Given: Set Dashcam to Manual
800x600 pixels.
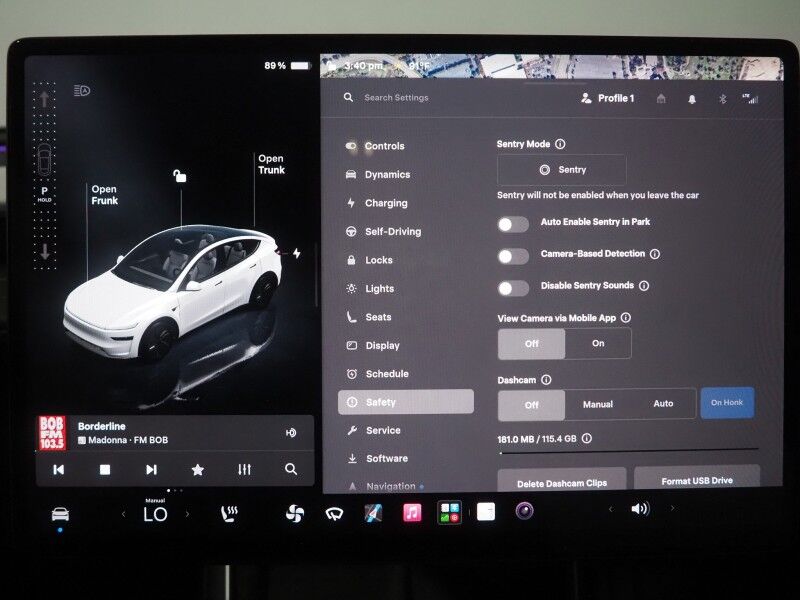Looking at the screenshot, I should [x=598, y=404].
